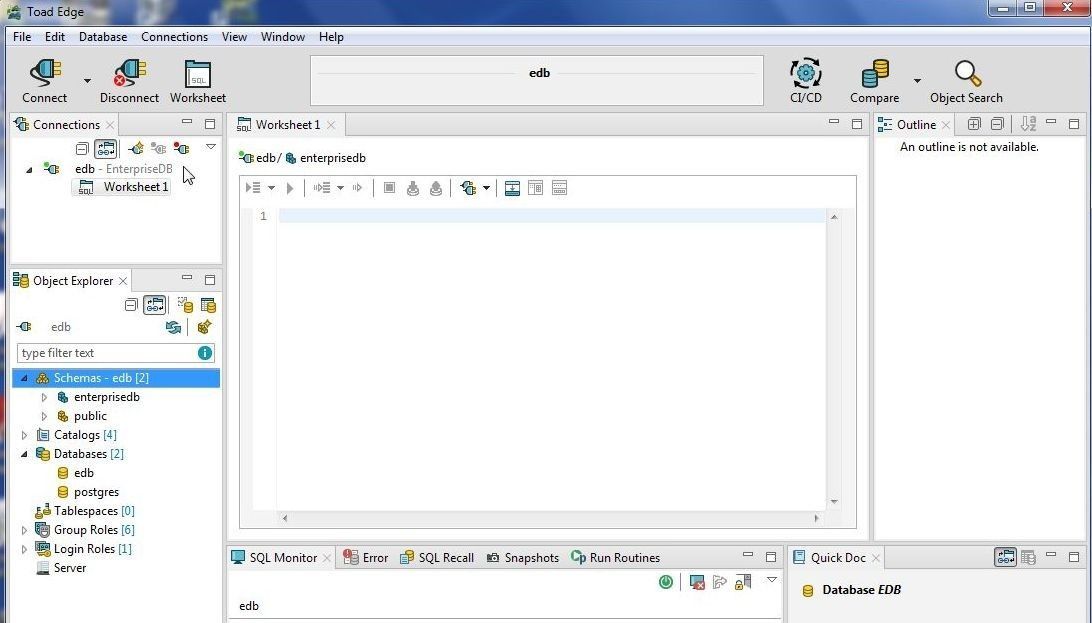
Task: Refresh the Object Explorer
Action: [173, 327]
